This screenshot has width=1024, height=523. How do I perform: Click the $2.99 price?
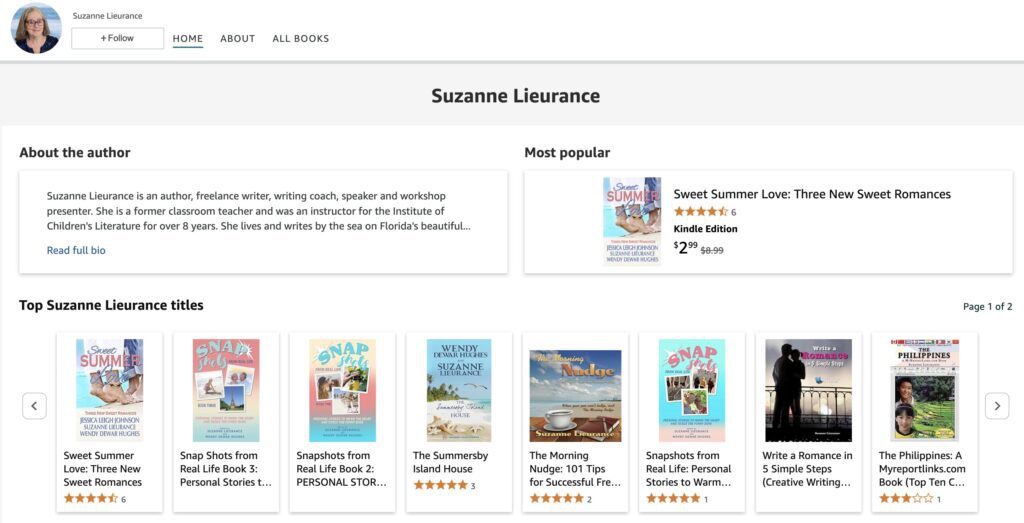[x=685, y=247]
